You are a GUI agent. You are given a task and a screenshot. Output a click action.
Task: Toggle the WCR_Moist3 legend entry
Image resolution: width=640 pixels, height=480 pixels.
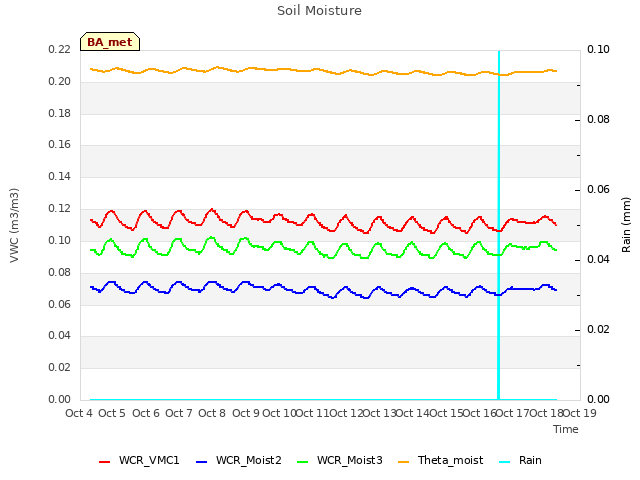point(340,460)
